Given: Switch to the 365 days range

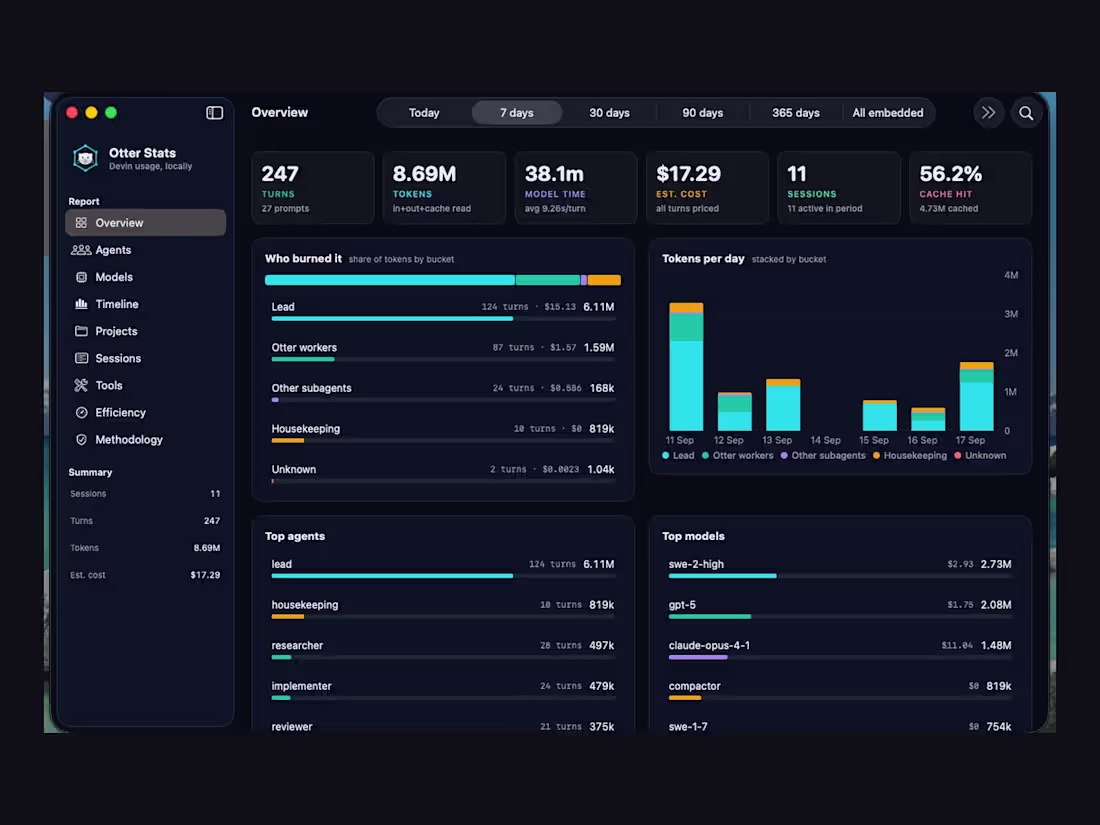Looking at the screenshot, I should click(x=796, y=113).
